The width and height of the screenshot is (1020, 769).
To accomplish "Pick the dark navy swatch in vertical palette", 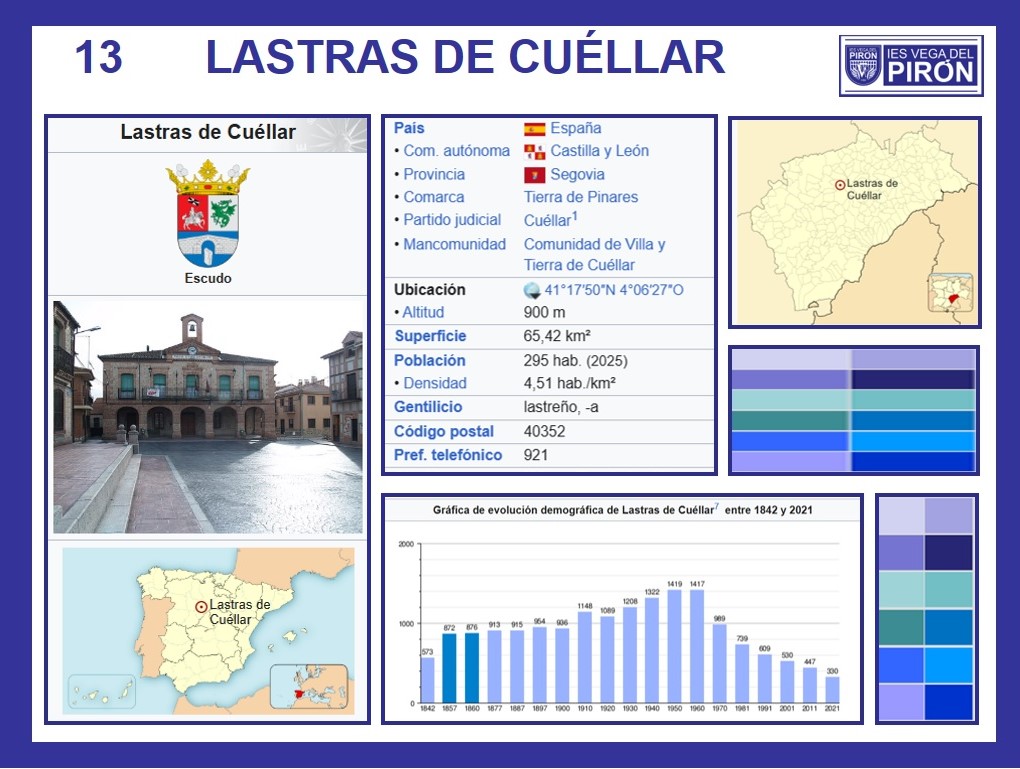I will 948,552.
